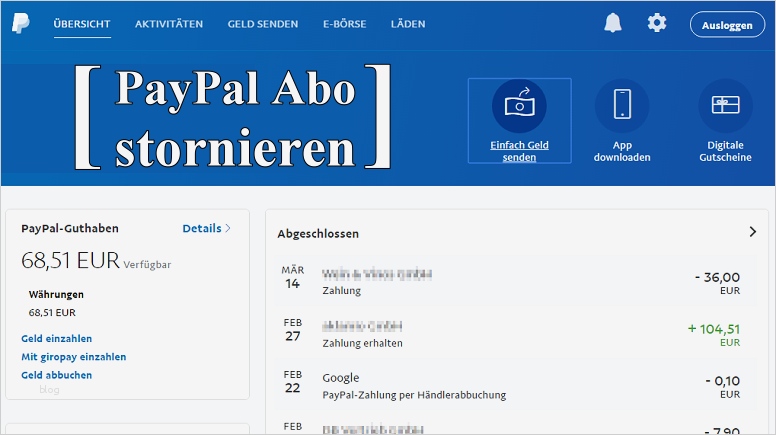Click the PayPal logo icon
The image size is (776, 435).
21,23
